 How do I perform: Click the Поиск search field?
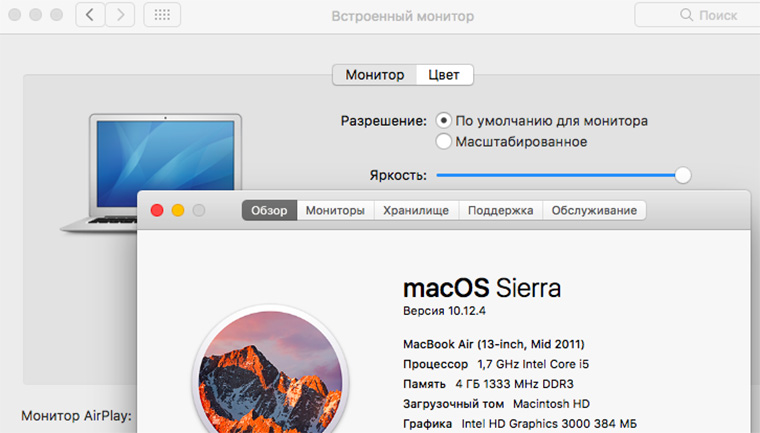tap(698, 15)
